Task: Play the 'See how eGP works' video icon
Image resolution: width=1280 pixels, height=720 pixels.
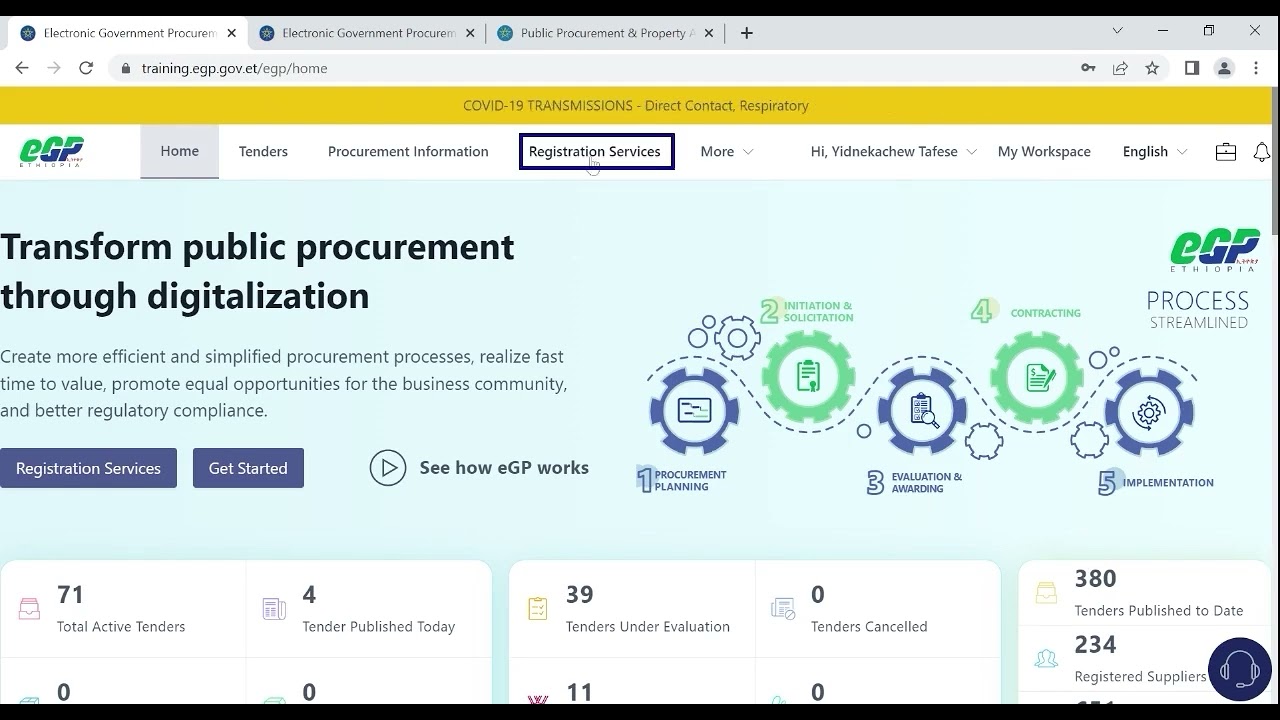Action: point(388,468)
